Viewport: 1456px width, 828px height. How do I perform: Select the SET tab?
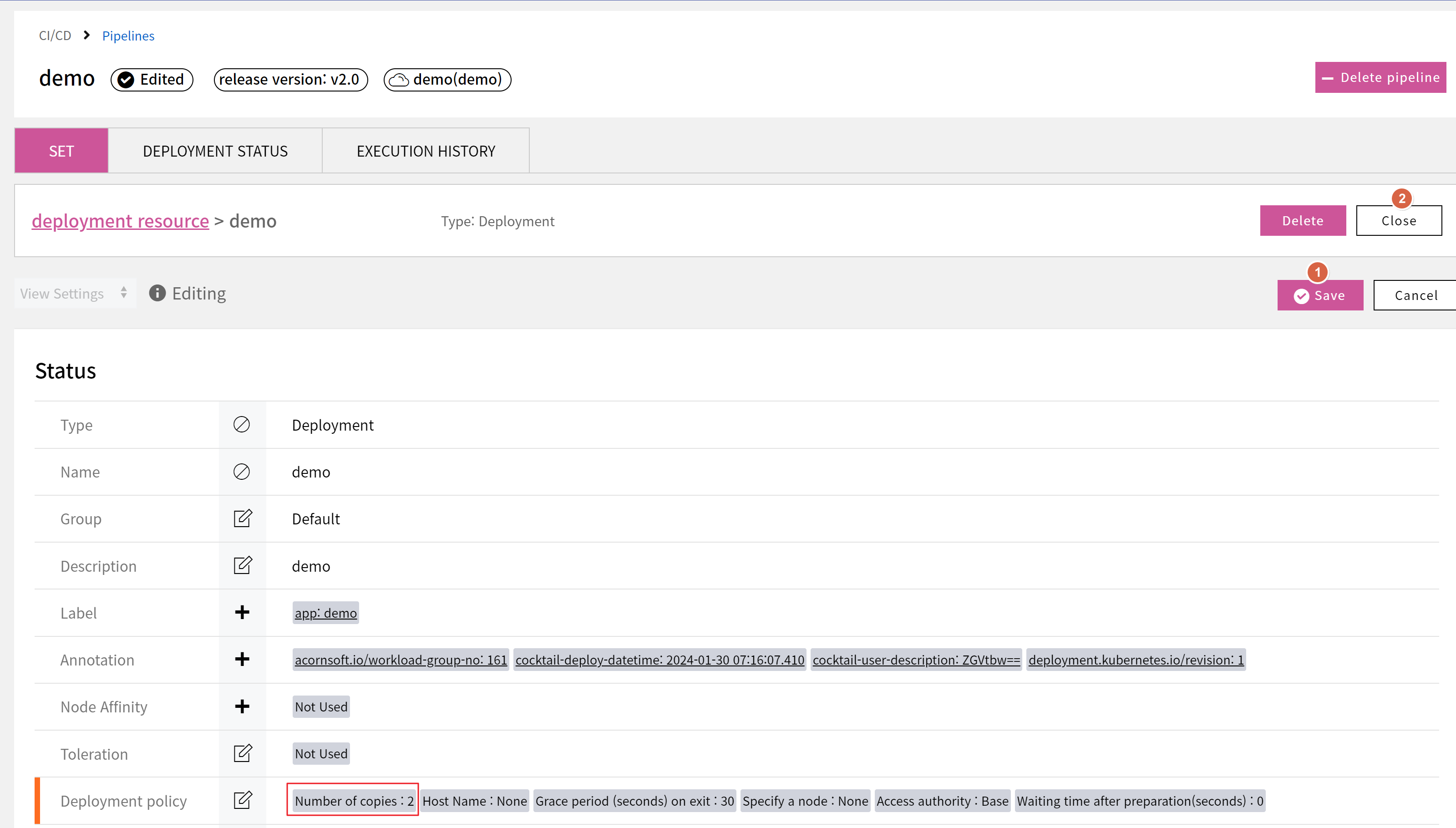tap(61, 151)
